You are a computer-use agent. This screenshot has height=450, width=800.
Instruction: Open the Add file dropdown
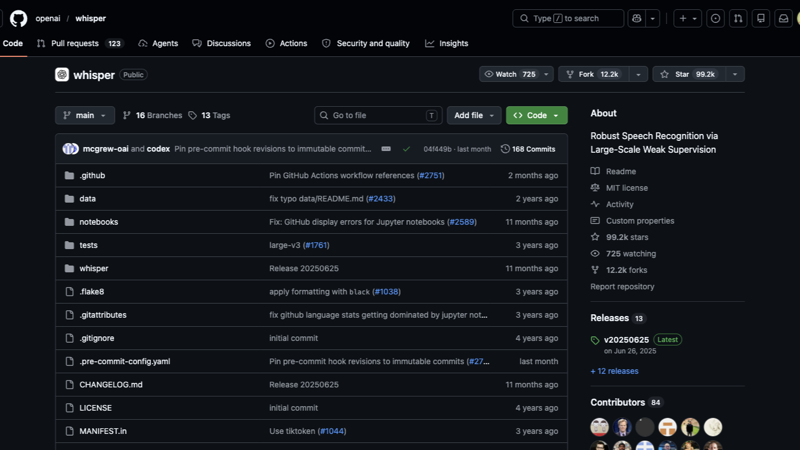[473, 115]
